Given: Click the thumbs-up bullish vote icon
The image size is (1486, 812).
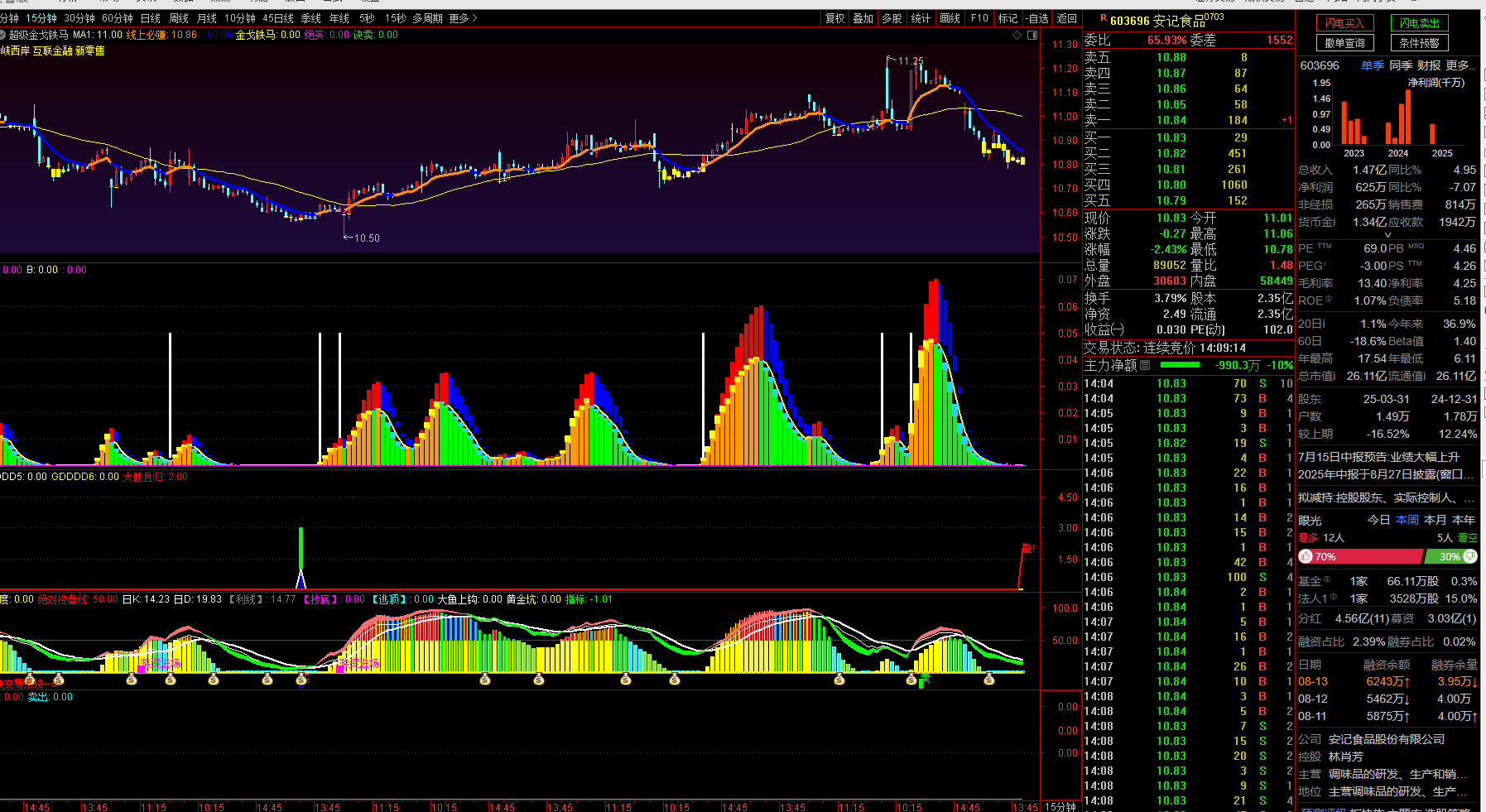Looking at the screenshot, I should point(1306,556).
